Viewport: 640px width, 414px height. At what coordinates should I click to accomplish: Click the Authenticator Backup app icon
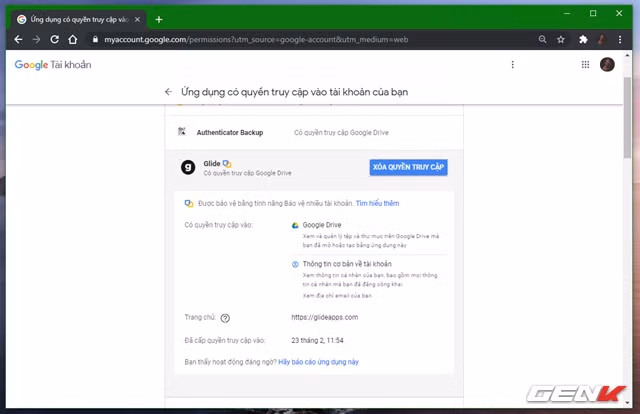182,131
